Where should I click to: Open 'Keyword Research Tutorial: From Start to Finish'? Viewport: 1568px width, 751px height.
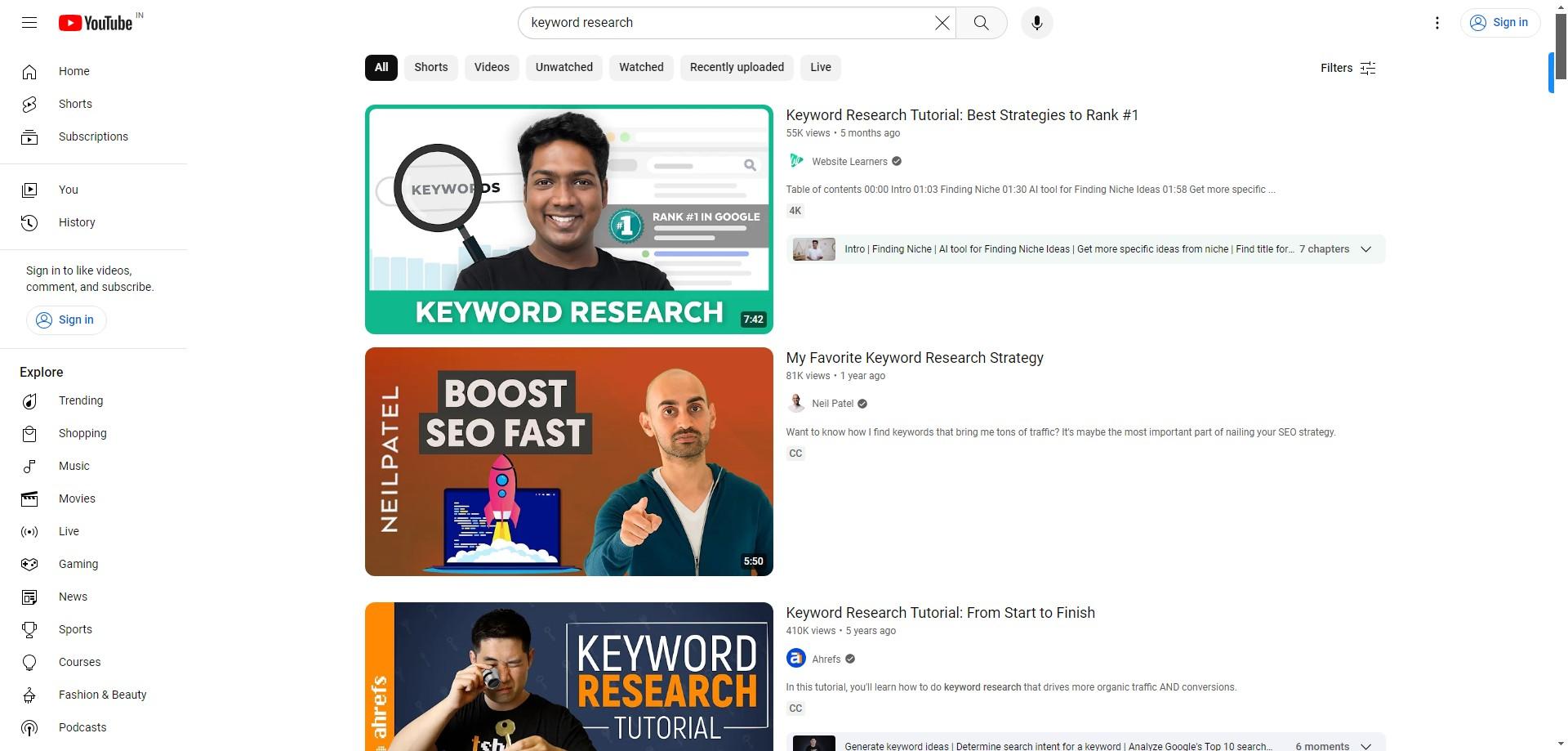point(940,613)
